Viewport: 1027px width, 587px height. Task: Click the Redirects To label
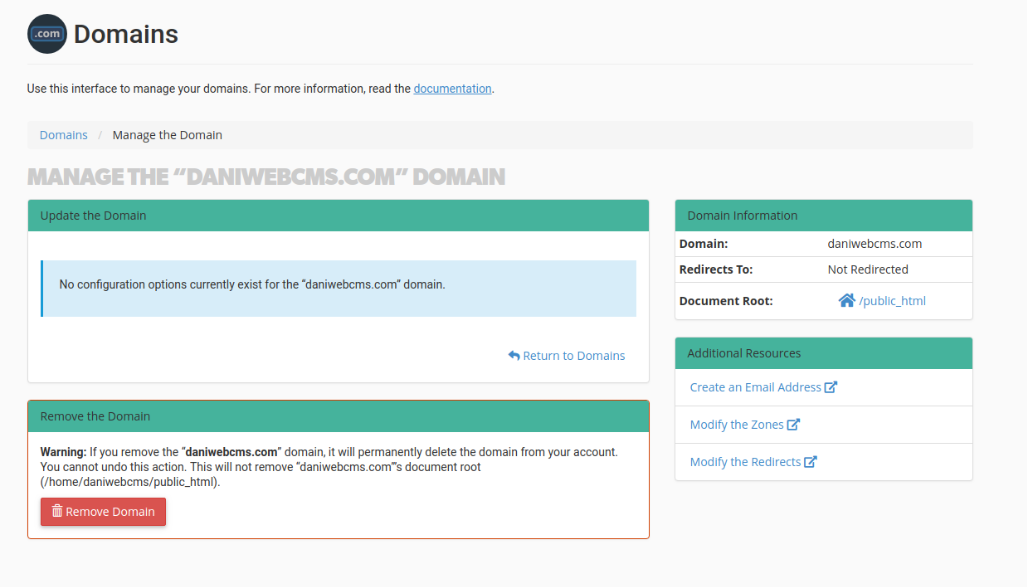point(716,269)
